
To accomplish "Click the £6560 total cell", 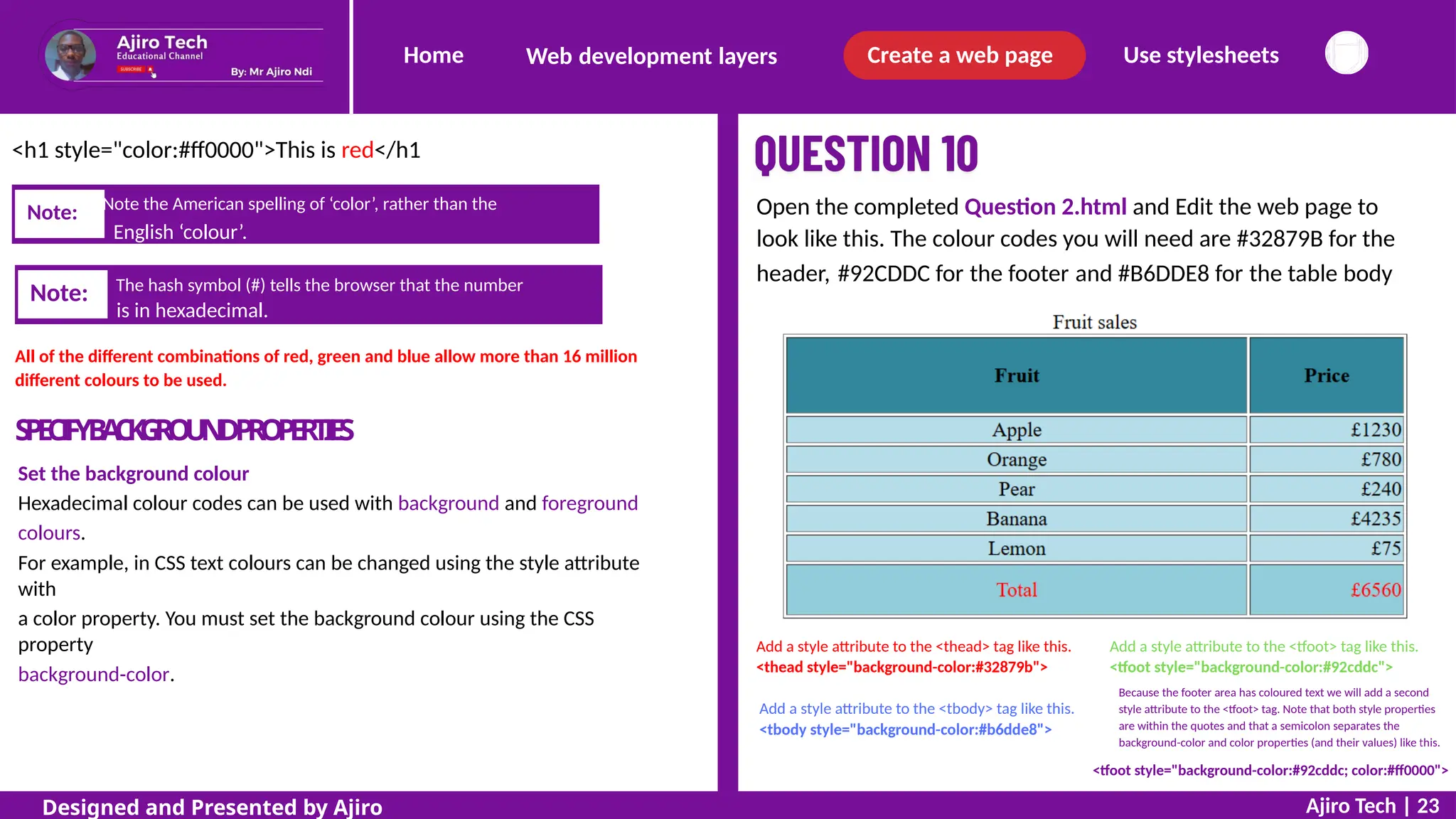I will (1327, 589).
